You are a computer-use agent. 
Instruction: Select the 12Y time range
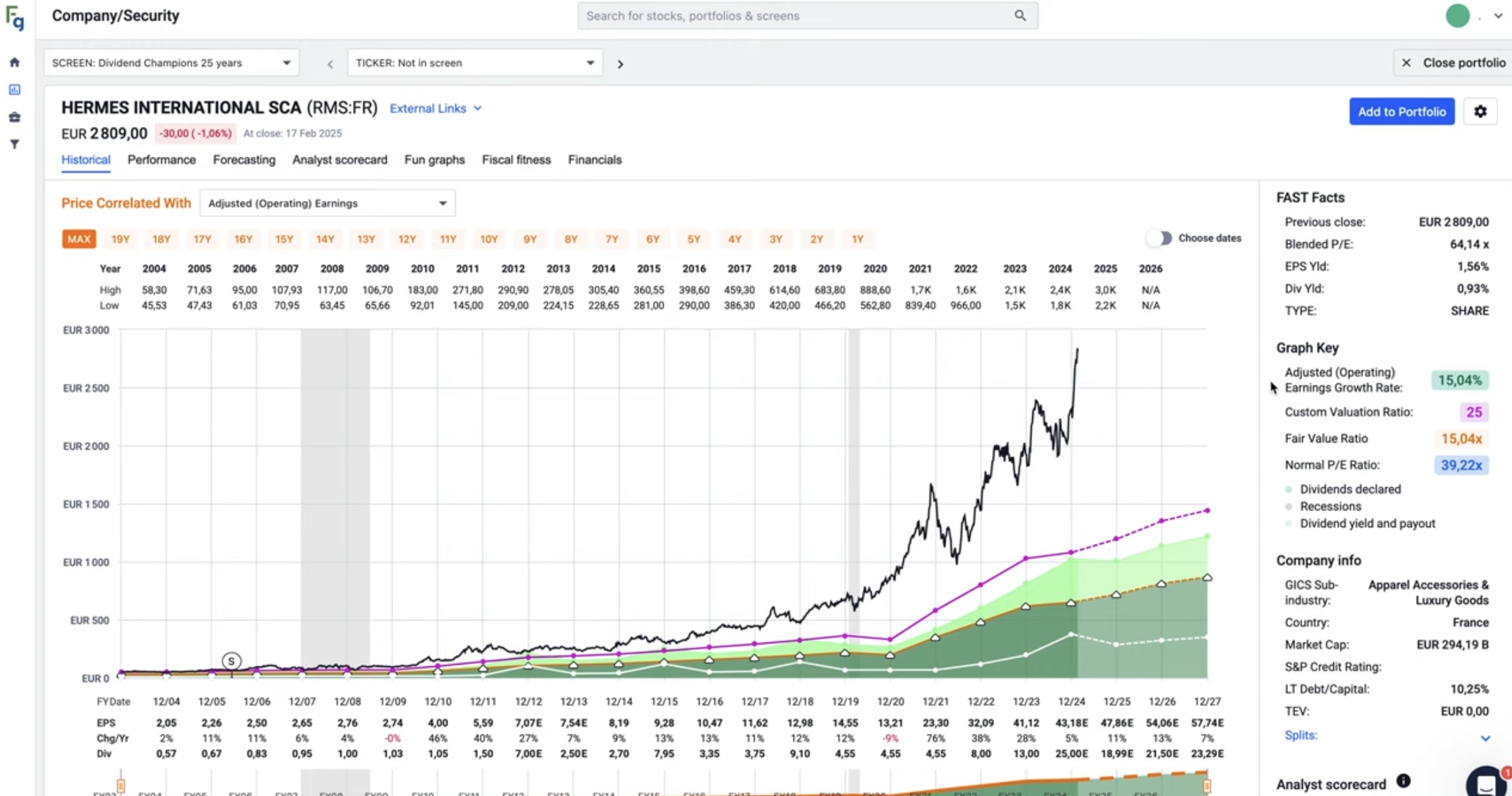click(407, 239)
